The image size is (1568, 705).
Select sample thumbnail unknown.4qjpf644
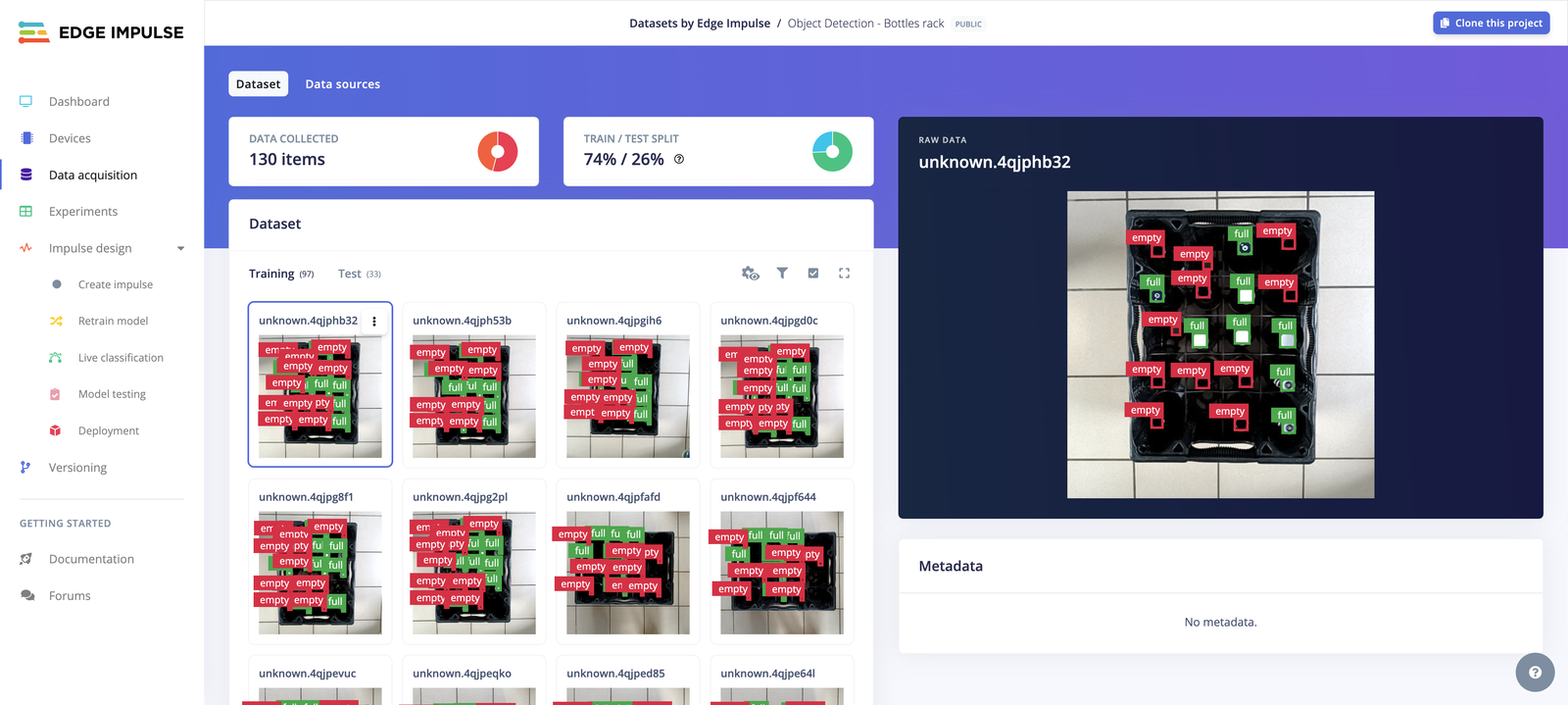(782, 573)
